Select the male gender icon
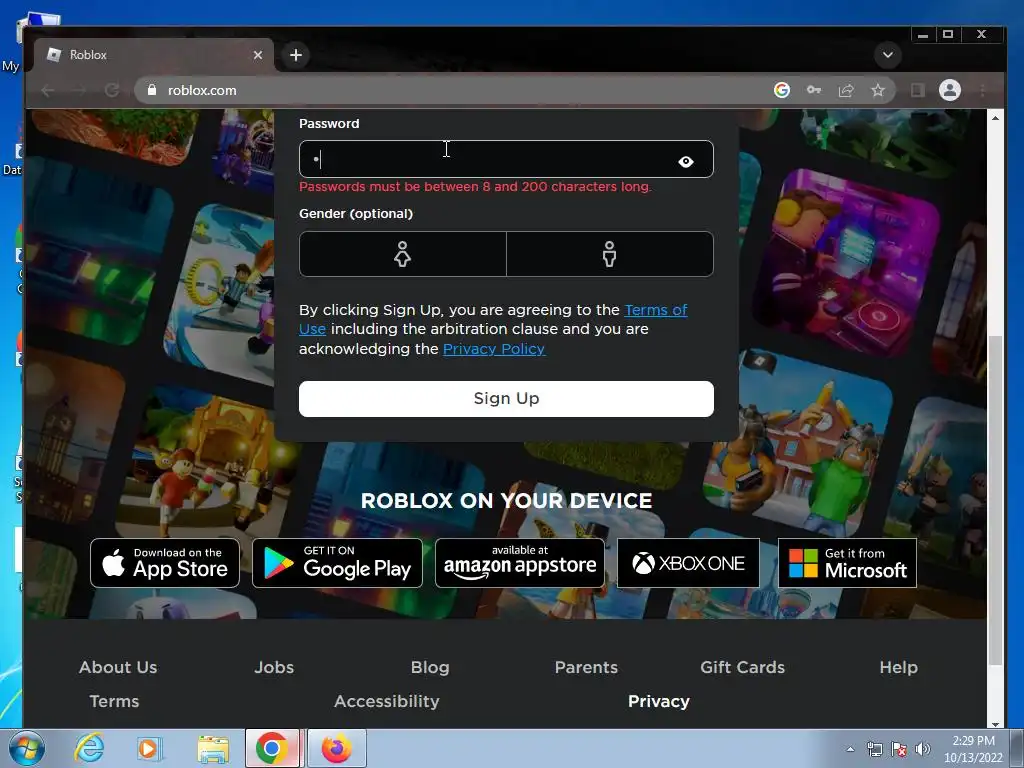The image size is (1024, 768). (x=609, y=254)
